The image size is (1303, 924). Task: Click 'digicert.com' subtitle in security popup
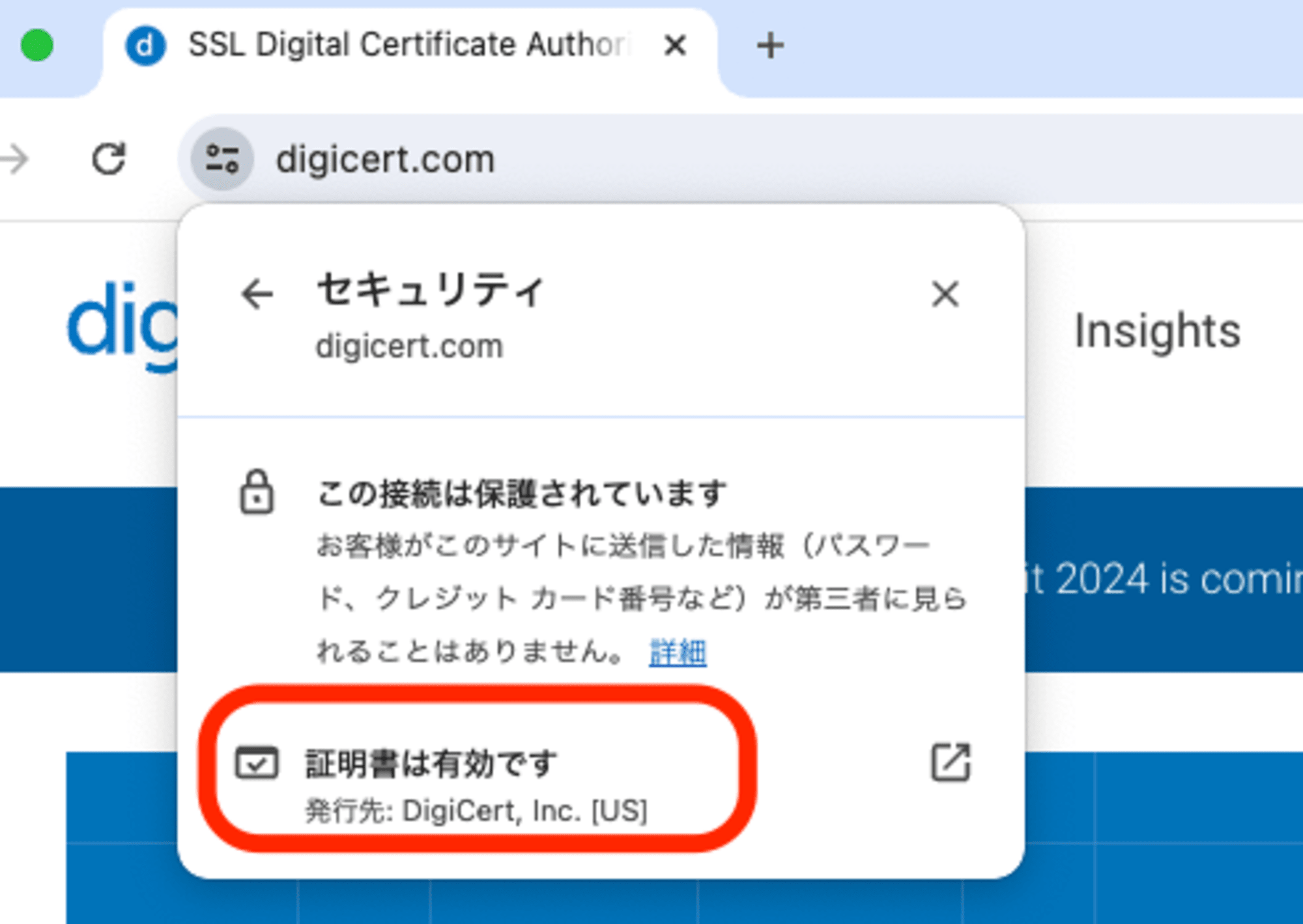410,346
